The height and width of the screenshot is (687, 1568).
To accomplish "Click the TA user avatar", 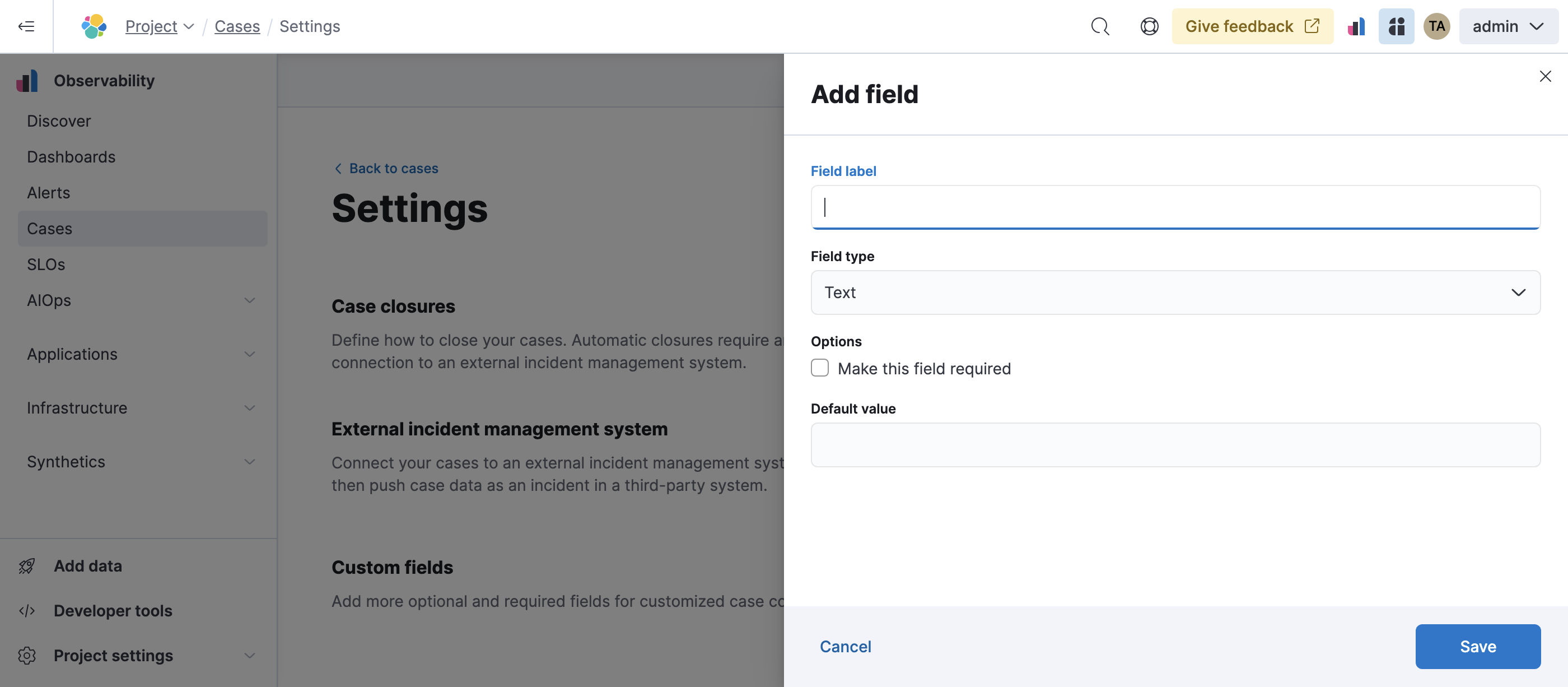I will tap(1436, 26).
